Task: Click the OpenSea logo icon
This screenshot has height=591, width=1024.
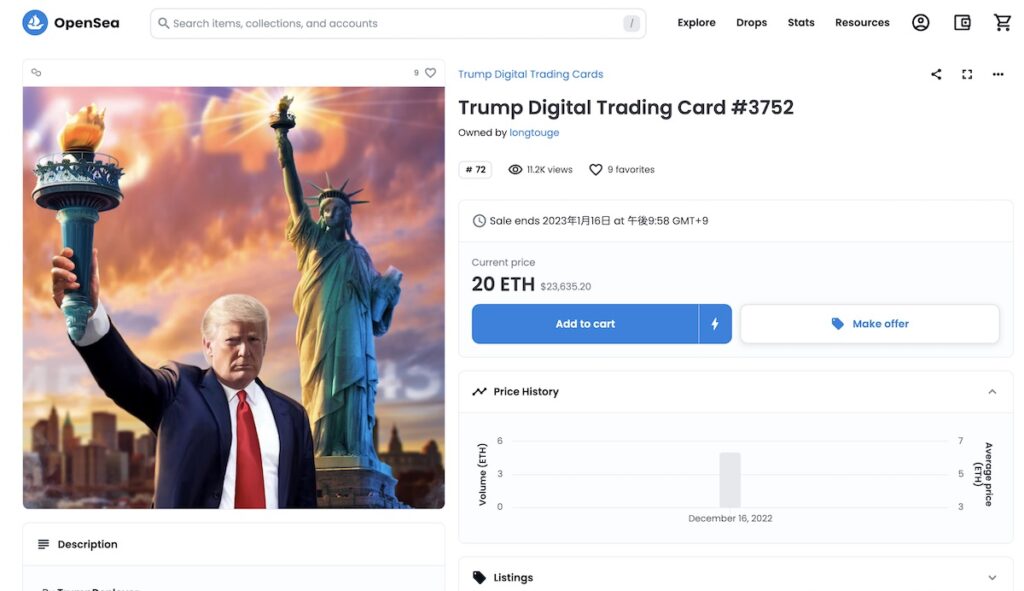Action: coord(35,23)
